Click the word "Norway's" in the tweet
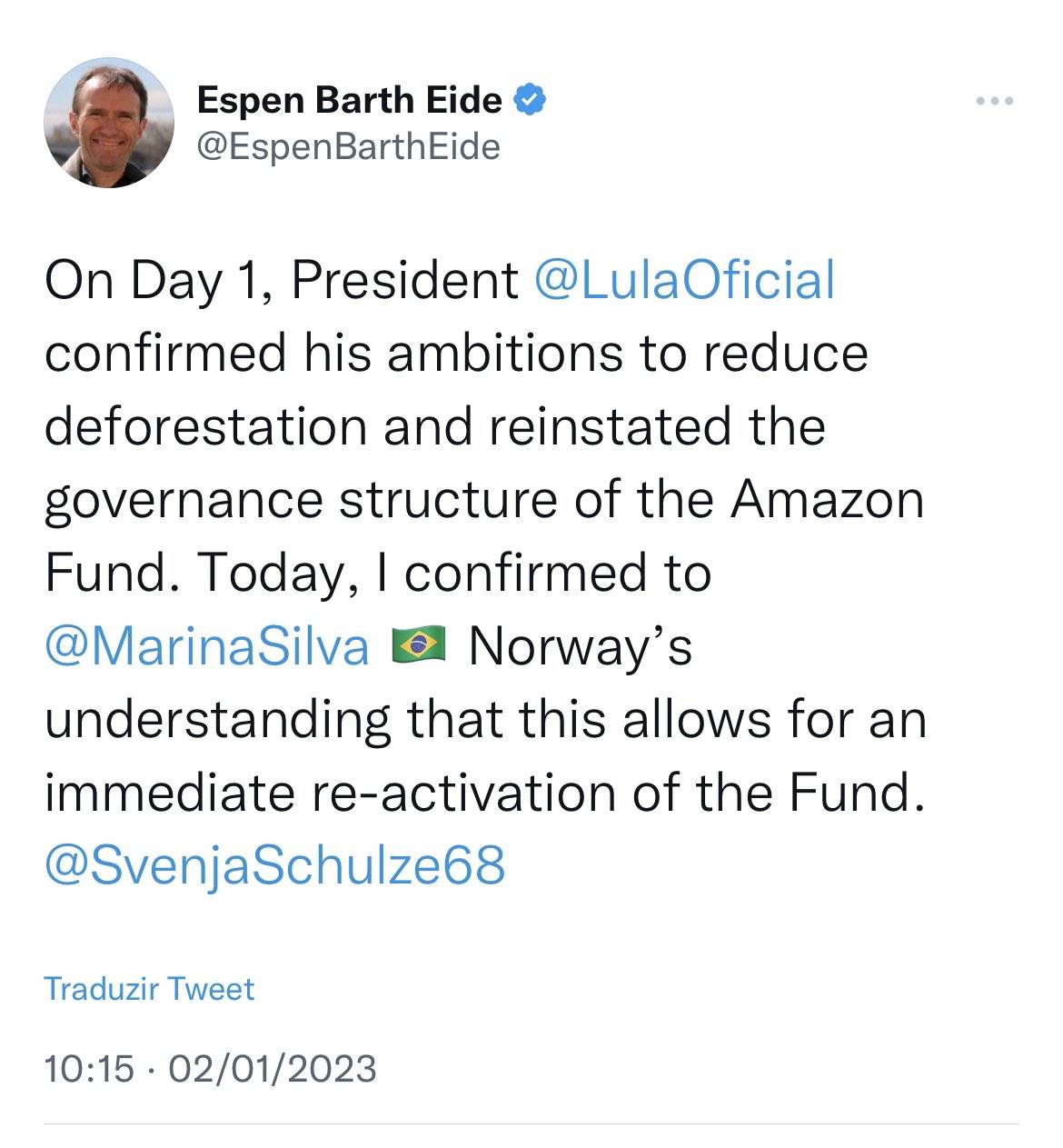1063x1148 pixels. click(581, 647)
